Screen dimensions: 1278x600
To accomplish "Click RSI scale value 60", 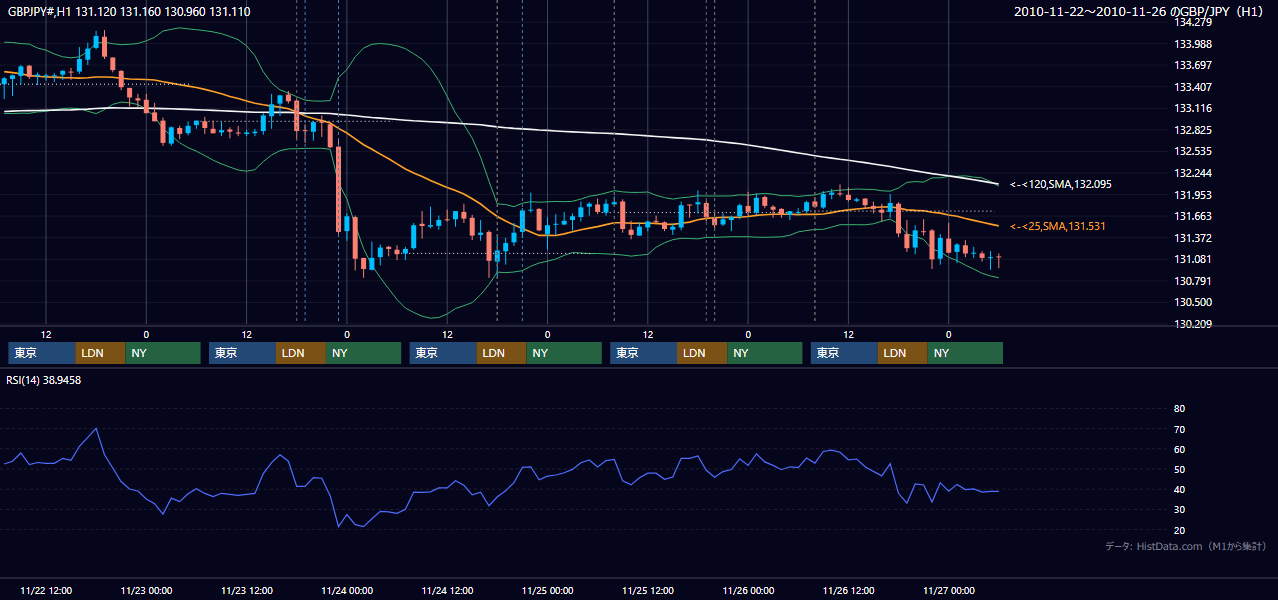I will point(1179,449).
